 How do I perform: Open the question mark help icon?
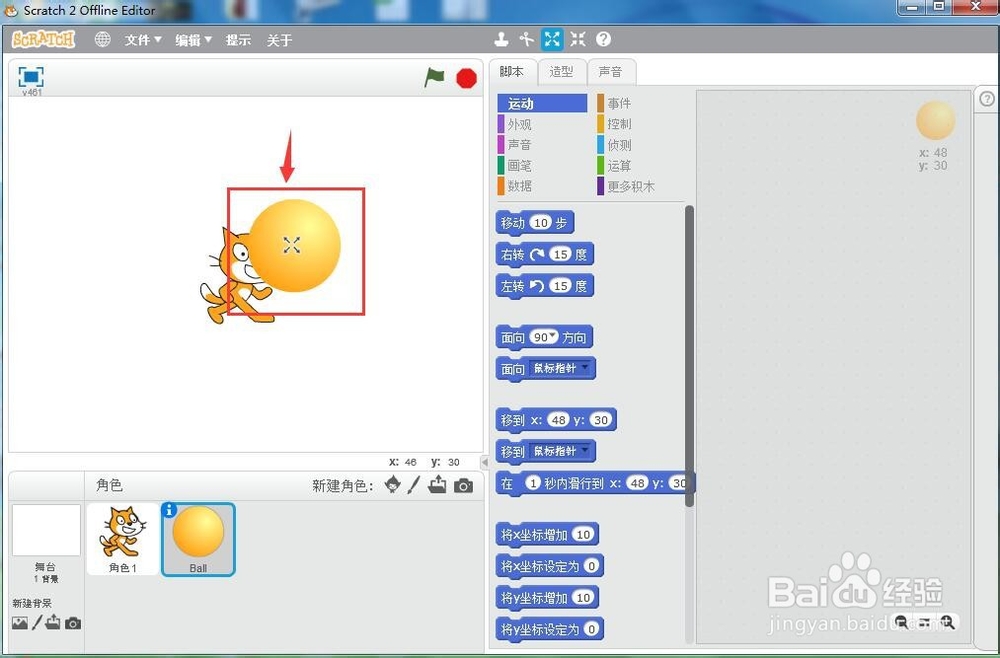pyautogui.click(x=602, y=39)
